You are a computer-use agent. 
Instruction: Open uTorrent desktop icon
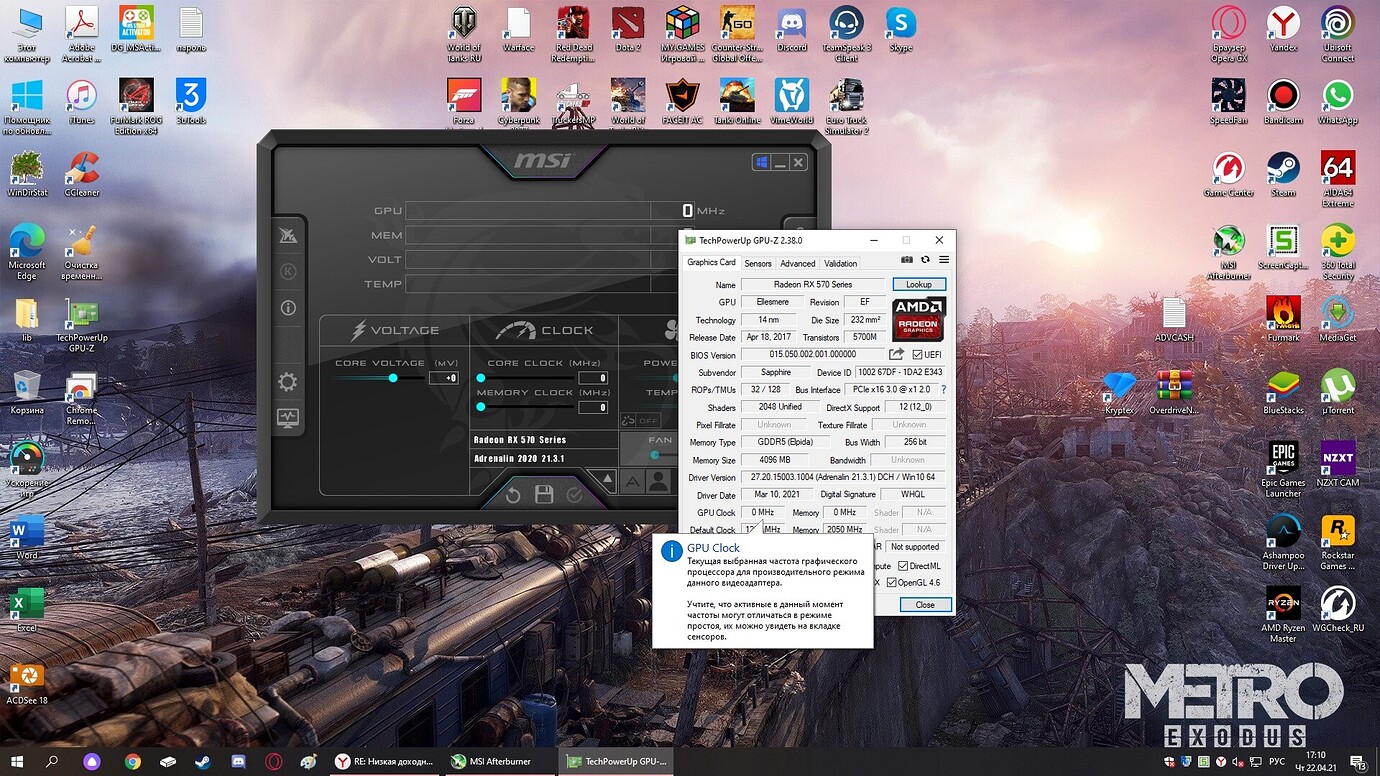(1338, 390)
